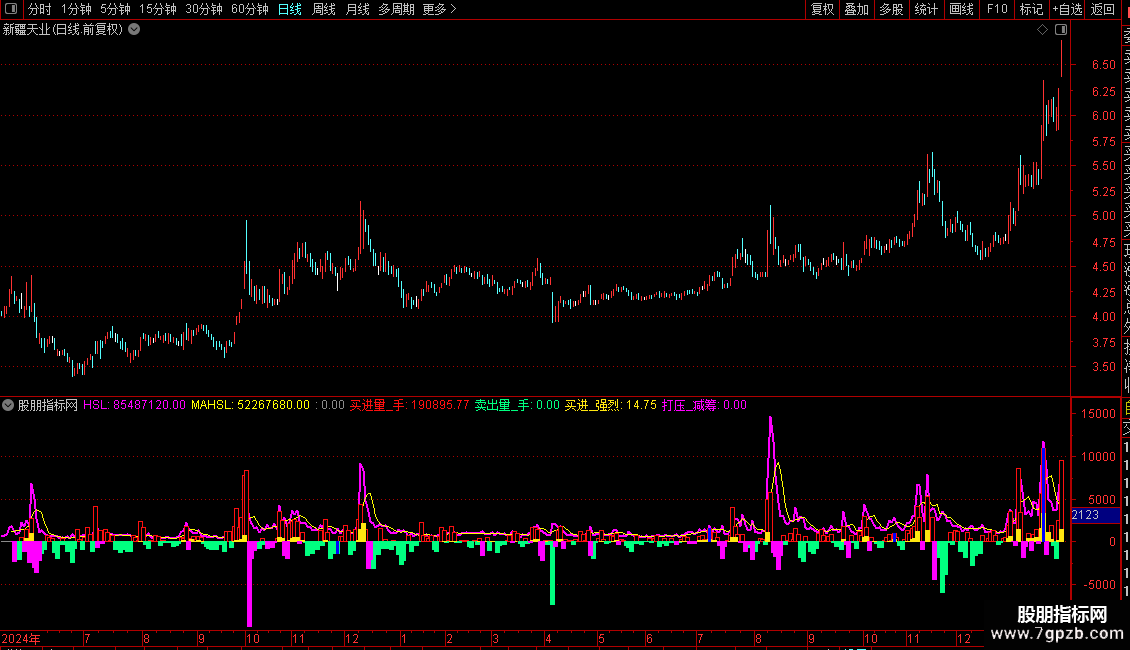Click the MAHSL: 52267680.00 value

click(250, 405)
